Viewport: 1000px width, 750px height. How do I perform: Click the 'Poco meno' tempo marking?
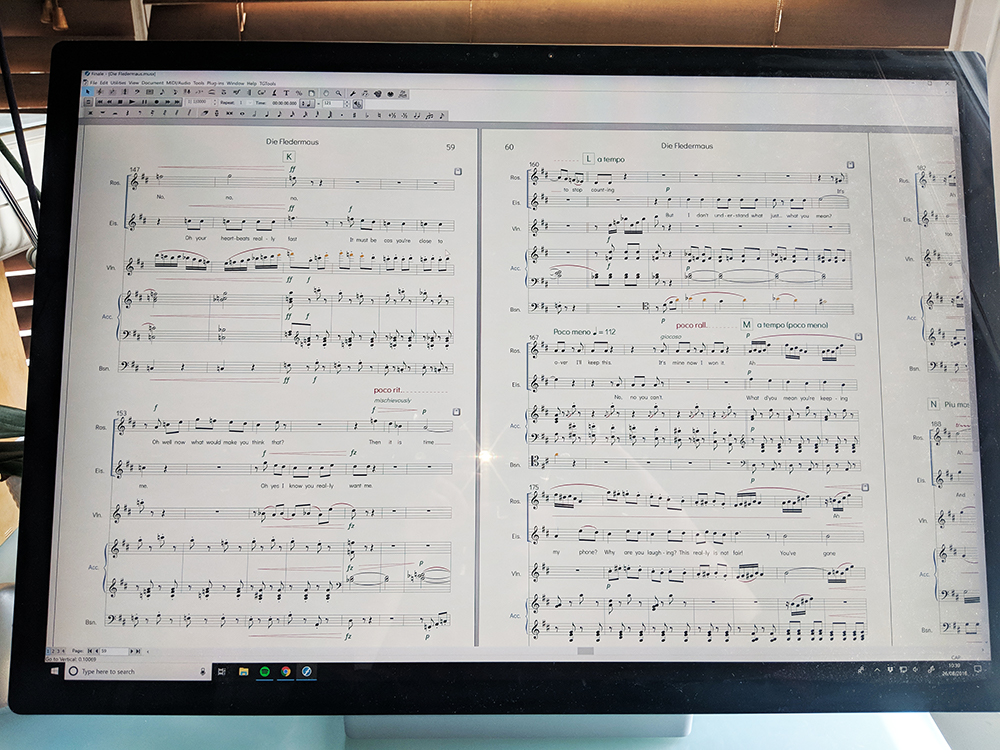click(572, 332)
